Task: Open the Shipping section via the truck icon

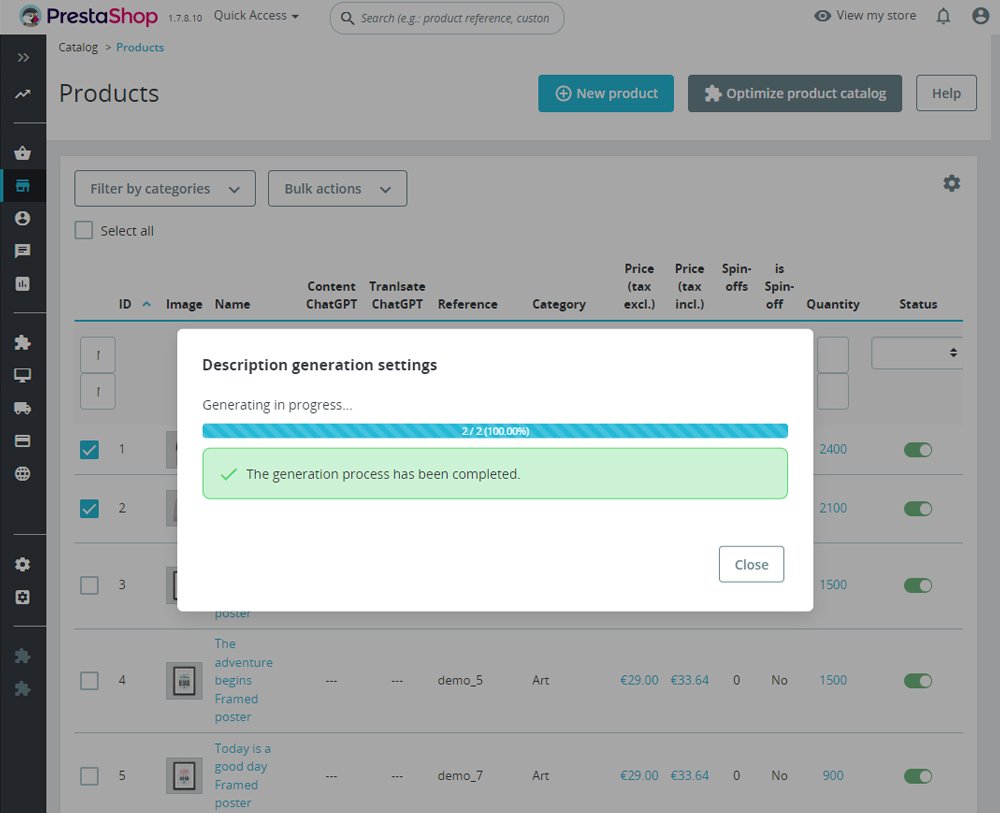Action: tap(22, 408)
